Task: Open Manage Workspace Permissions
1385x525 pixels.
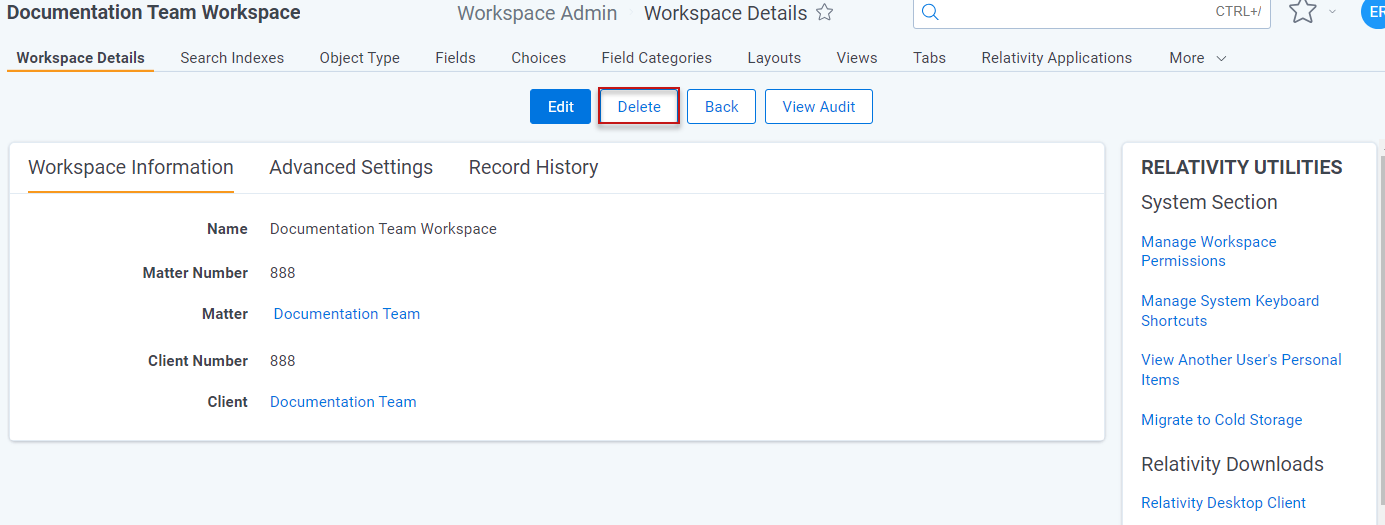Action: tap(1209, 251)
